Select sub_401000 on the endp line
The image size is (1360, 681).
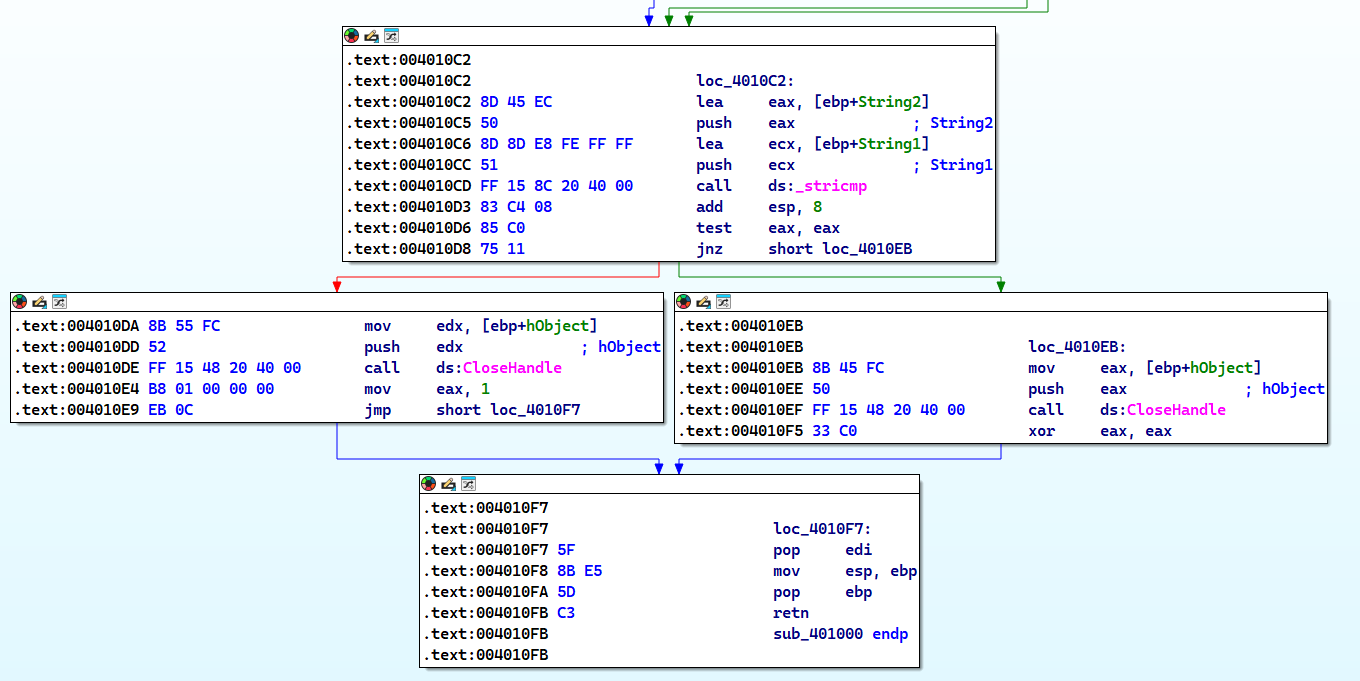pyautogui.click(x=818, y=634)
